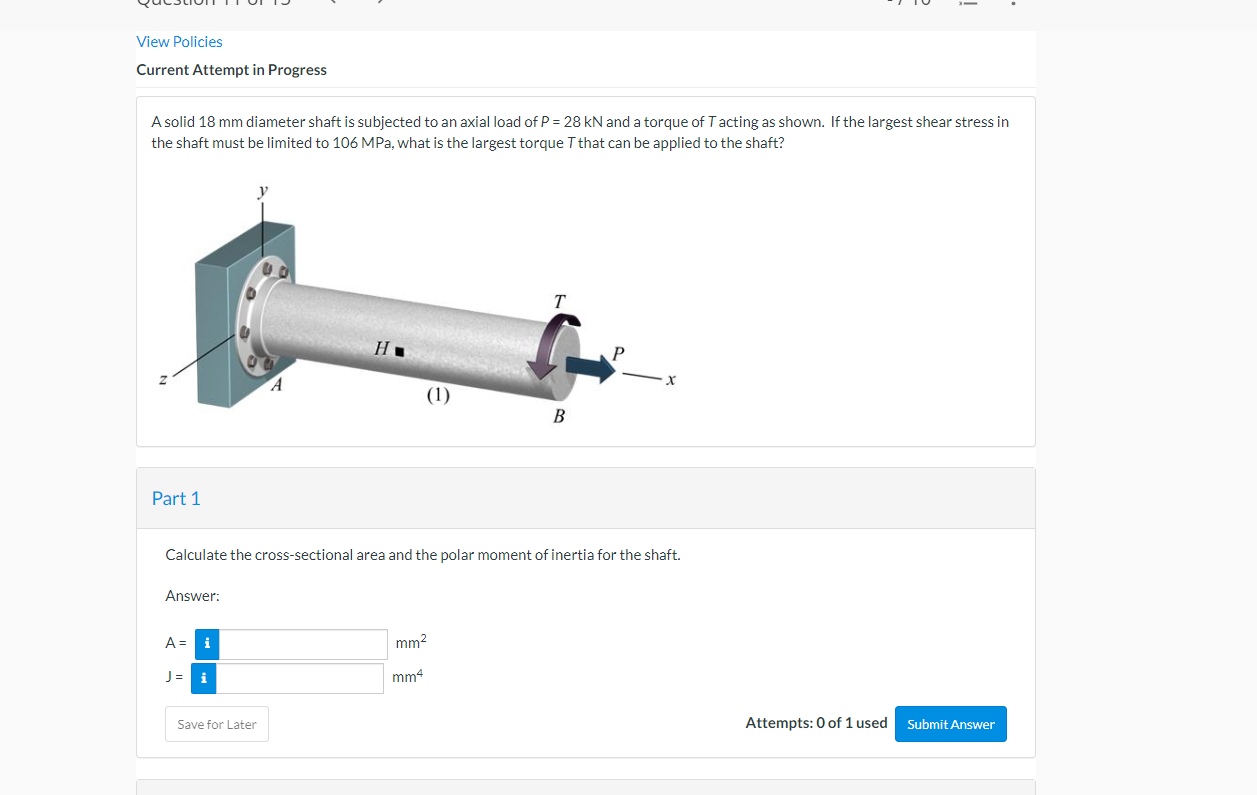Click the Part 1 heading
Screen dimensions: 1257x795
(176, 498)
